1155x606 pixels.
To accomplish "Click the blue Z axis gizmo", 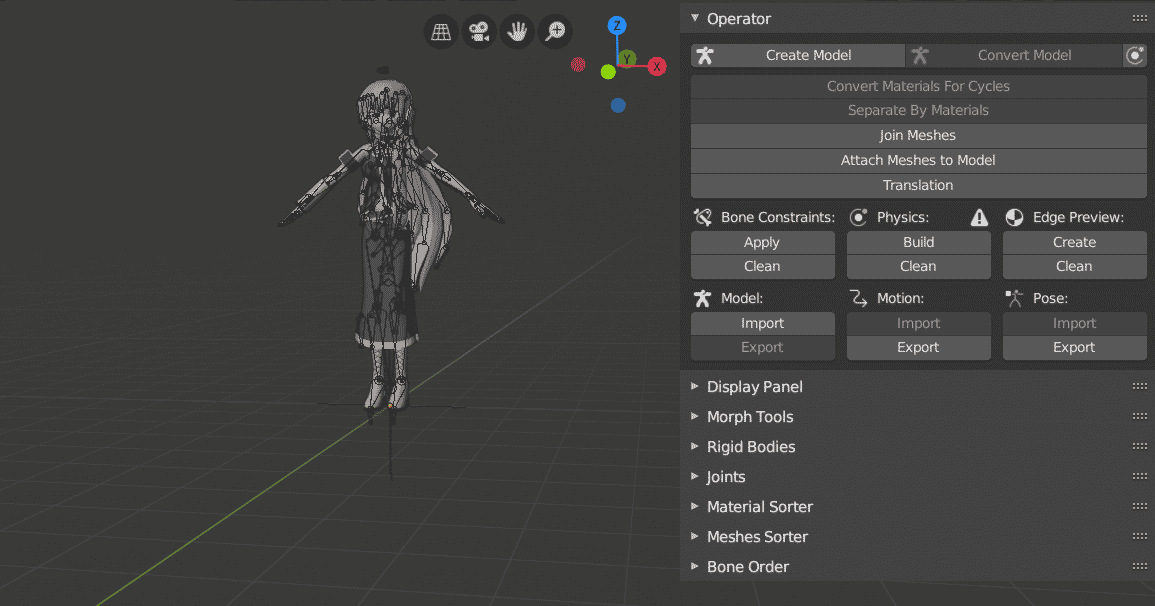I will 617,26.
